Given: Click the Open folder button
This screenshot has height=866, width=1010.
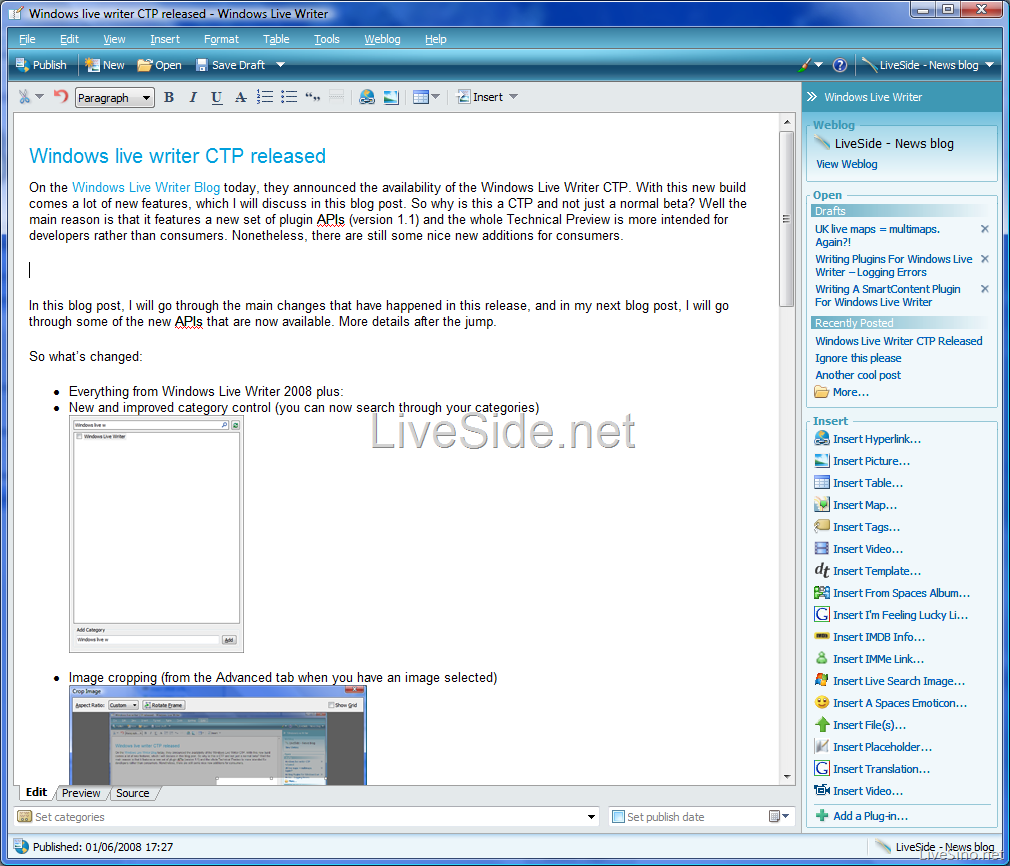Looking at the screenshot, I should click(160, 65).
